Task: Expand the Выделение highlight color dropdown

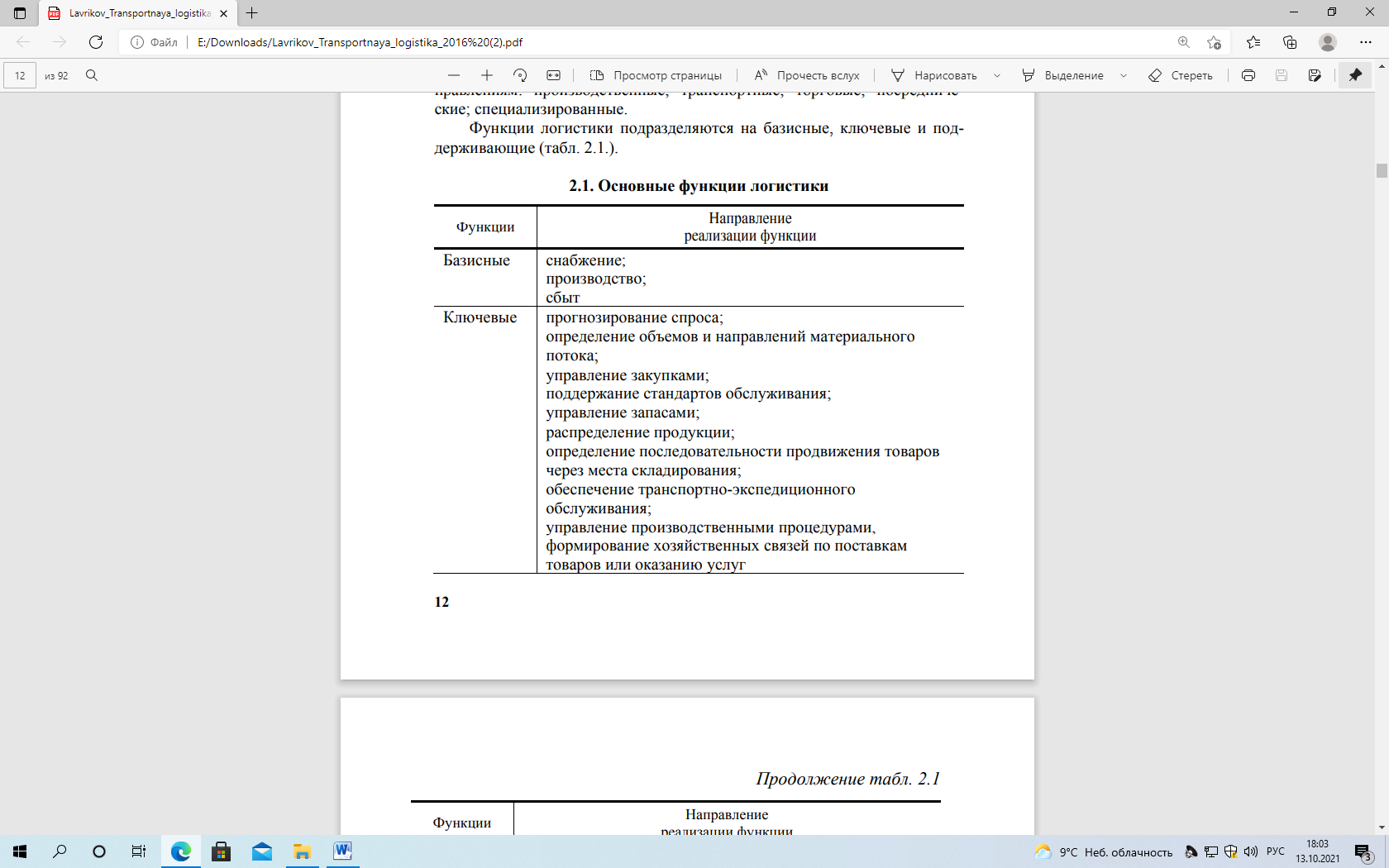Action: (x=1124, y=75)
